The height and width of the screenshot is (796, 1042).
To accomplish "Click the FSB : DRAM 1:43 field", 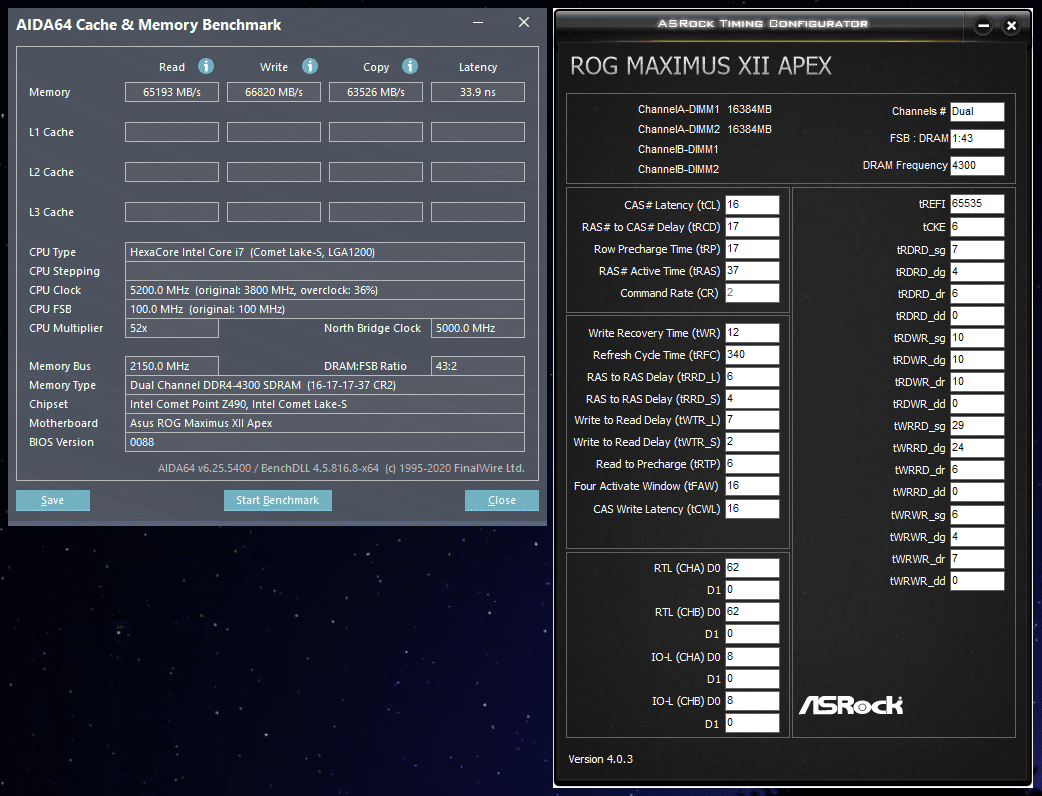I will (x=977, y=138).
